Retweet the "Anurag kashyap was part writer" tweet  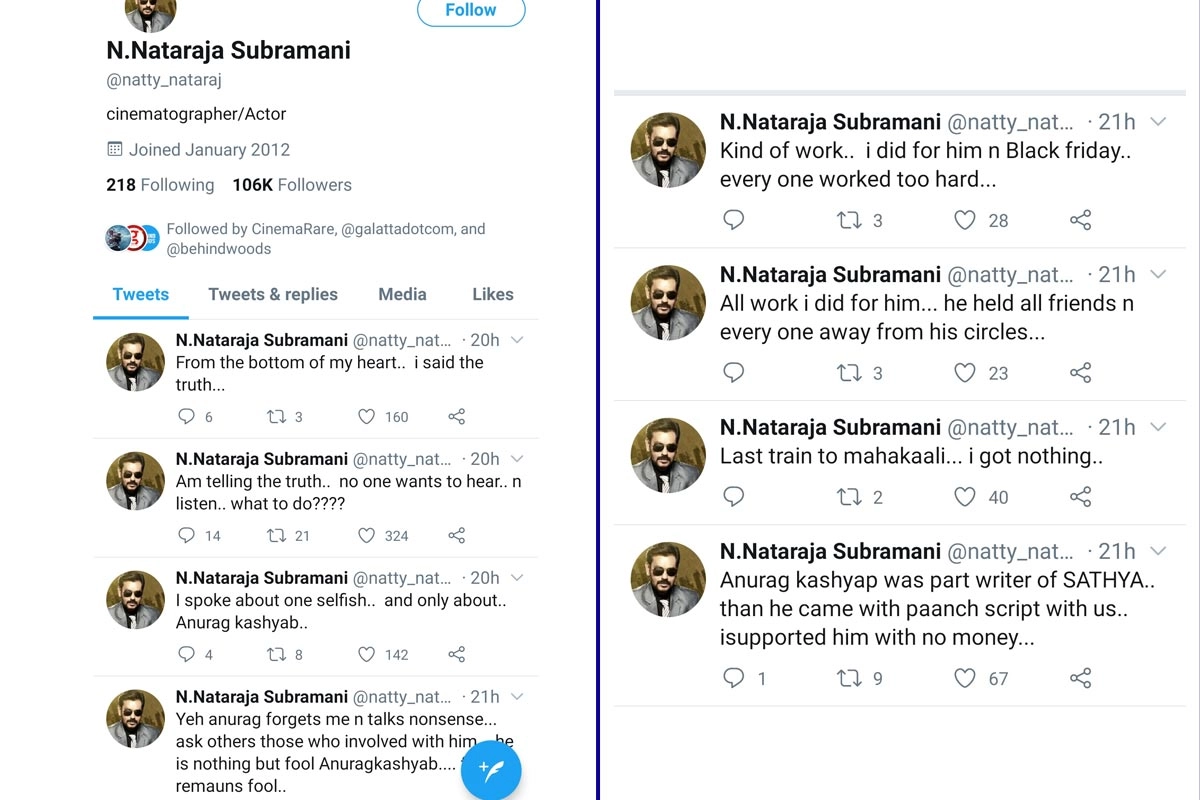click(x=848, y=679)
